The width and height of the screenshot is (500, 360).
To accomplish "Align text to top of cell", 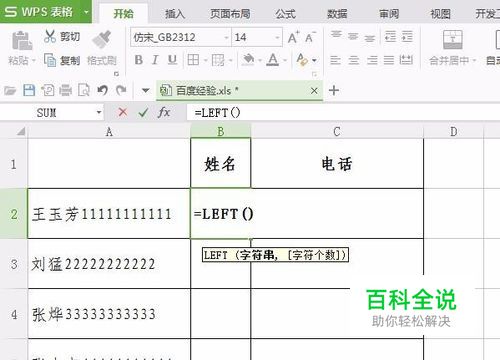I will (336, 35).
